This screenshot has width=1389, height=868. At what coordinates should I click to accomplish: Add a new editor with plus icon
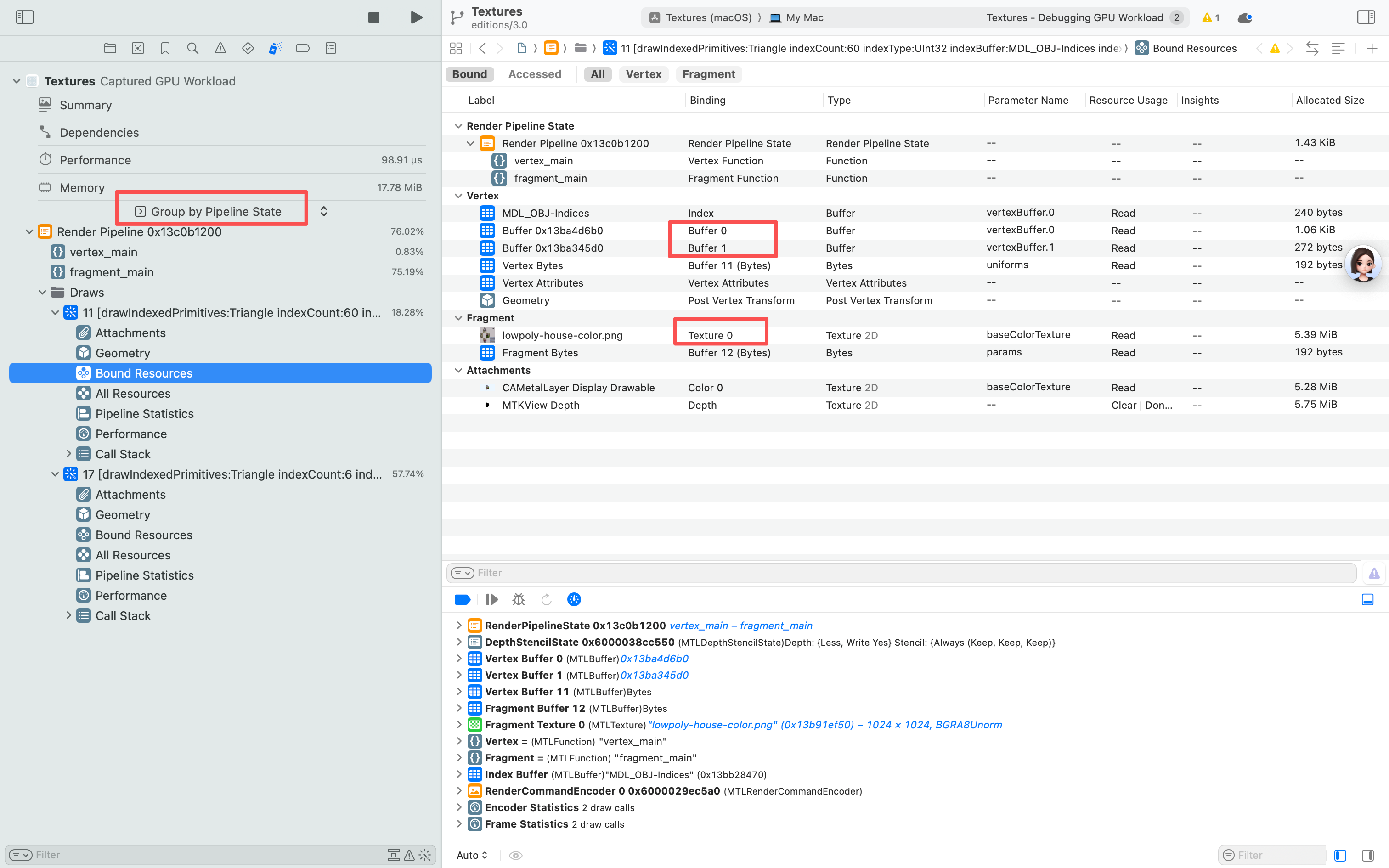coord(1372,48)
